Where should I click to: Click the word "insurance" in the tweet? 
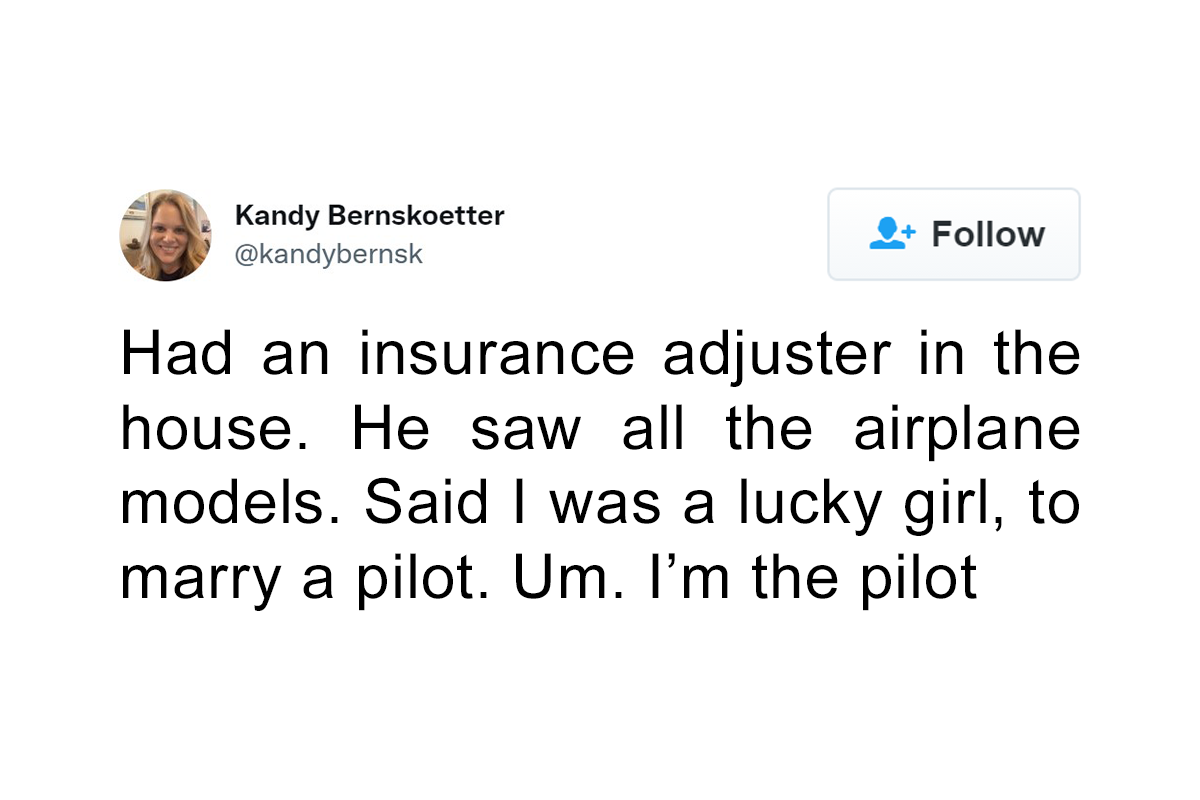point(496,355)
